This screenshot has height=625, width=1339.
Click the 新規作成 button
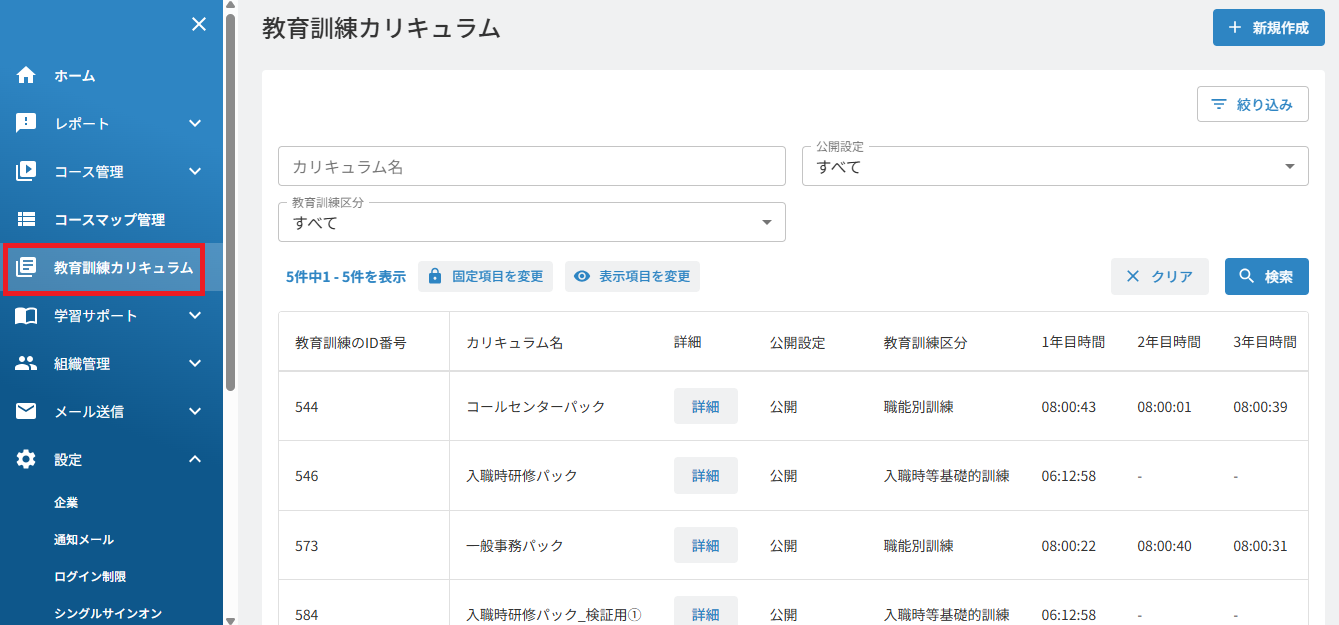click(1269, 28)
